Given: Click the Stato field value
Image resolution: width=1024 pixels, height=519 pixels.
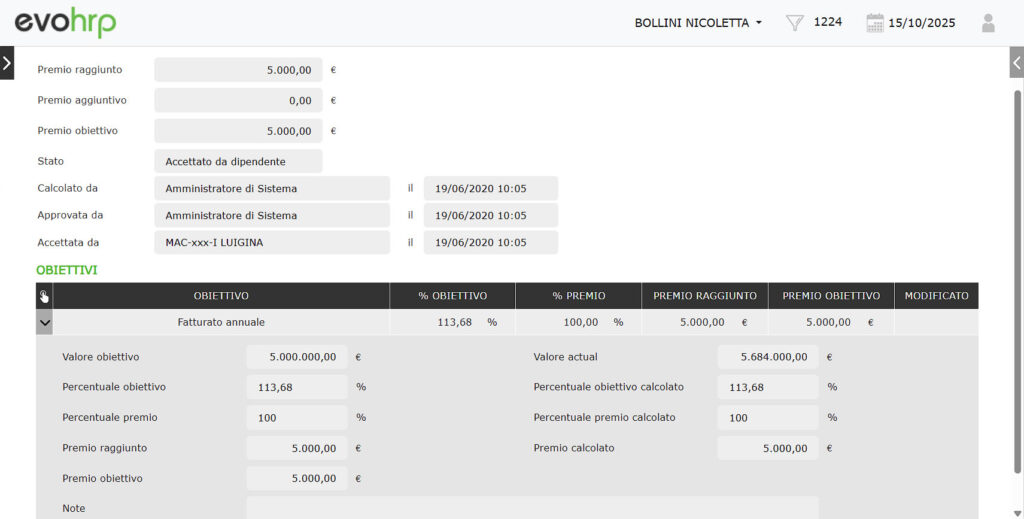Looking at the screenshot, I should 238,161.
